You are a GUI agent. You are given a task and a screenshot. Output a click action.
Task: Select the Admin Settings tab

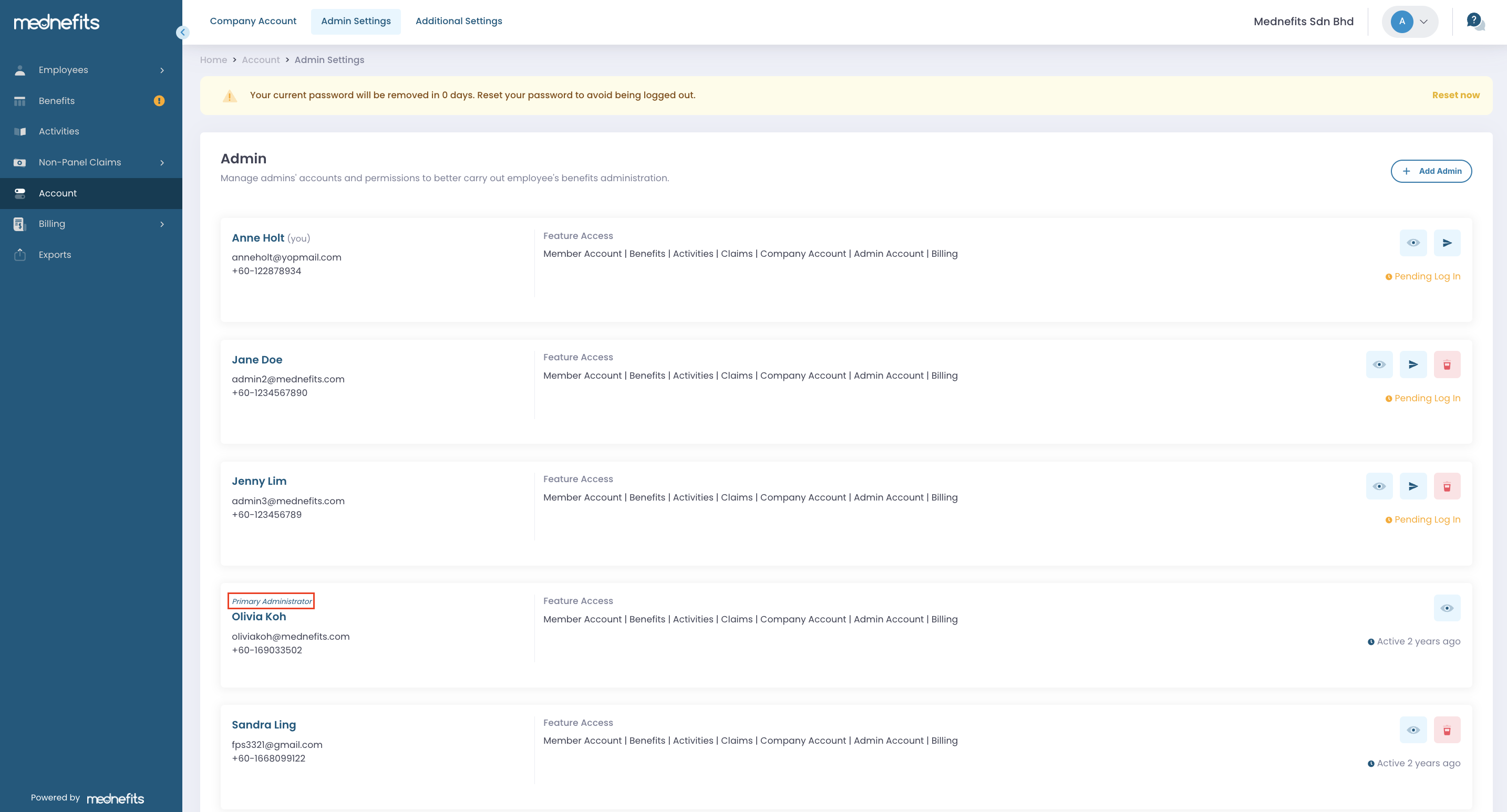coord(356,21)
